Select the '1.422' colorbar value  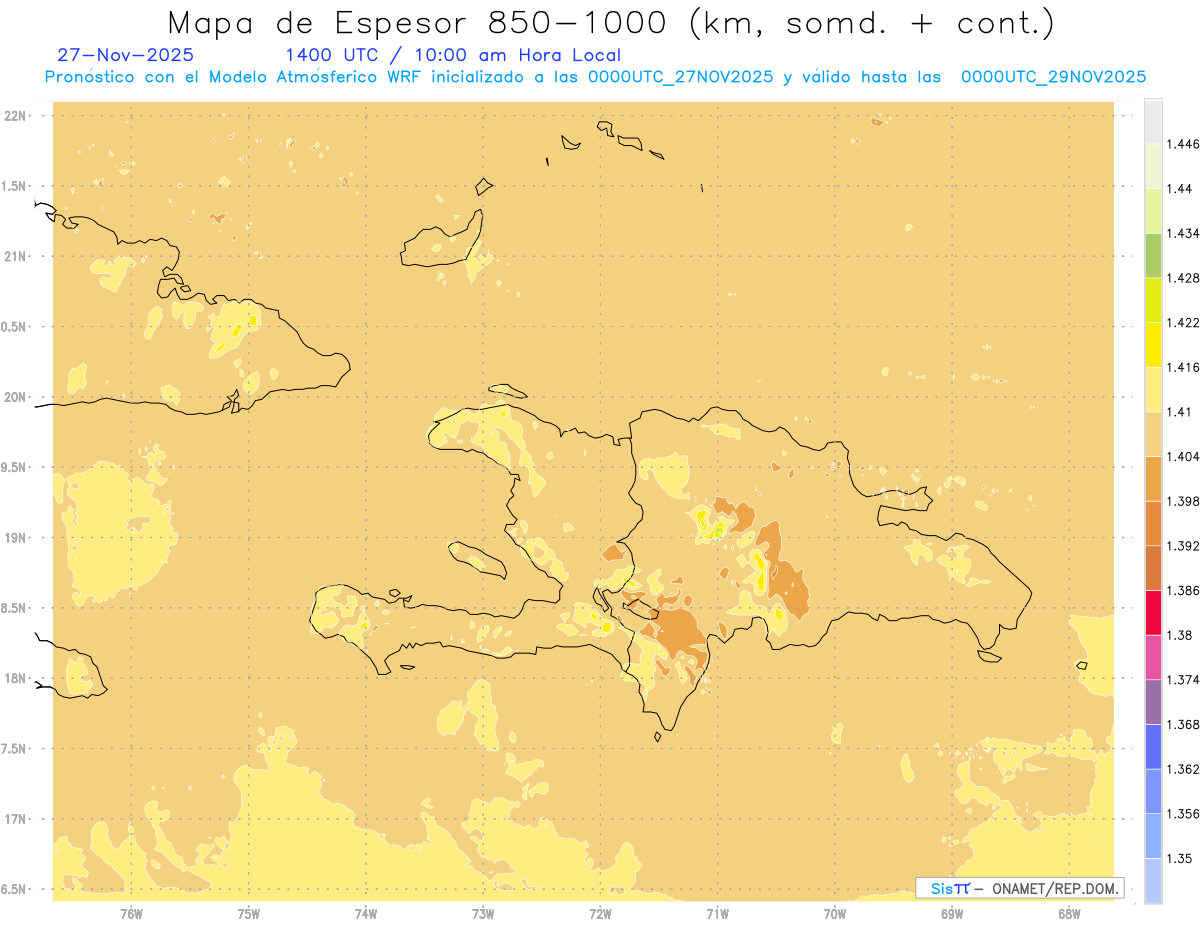click(1185, 323)
